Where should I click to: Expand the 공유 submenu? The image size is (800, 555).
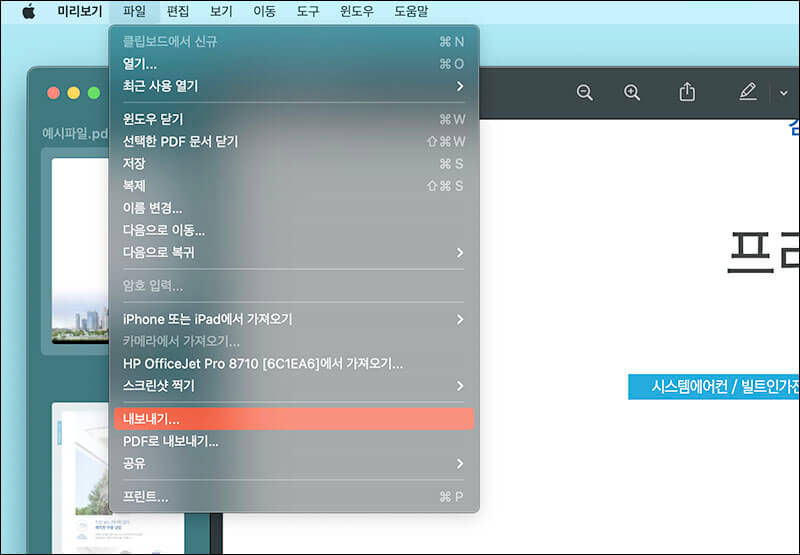pos(293,463)
